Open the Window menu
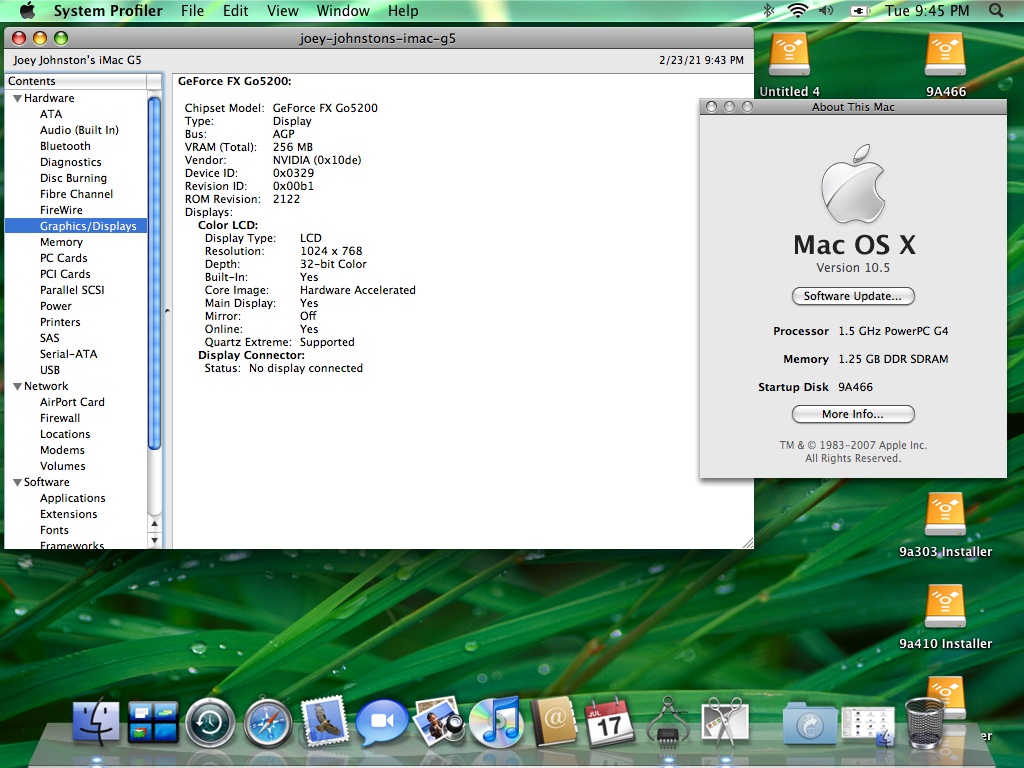Image resolution: width=1024 pixels, height=768 pixels. pyautogui.click(x=342, y=11)
